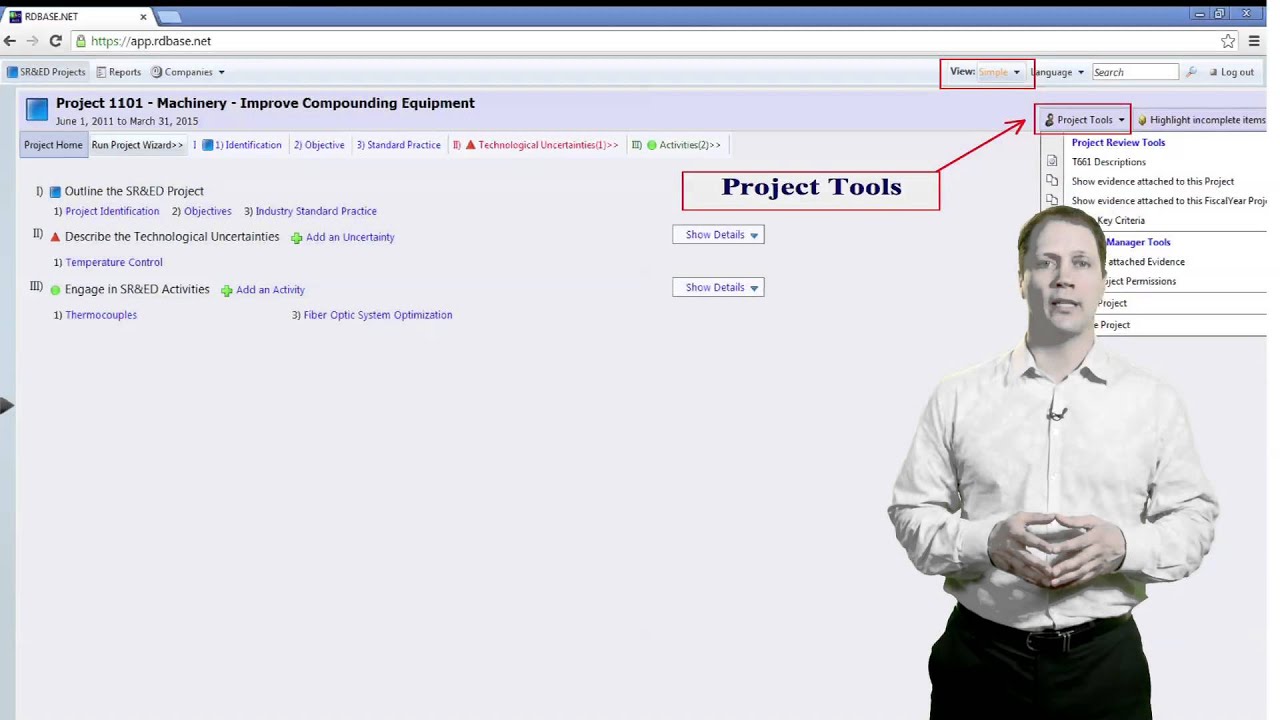Select T661 Descriptions from Project Tools menu
Screen dimensions: 1280x720
[x=1109, y=162]
